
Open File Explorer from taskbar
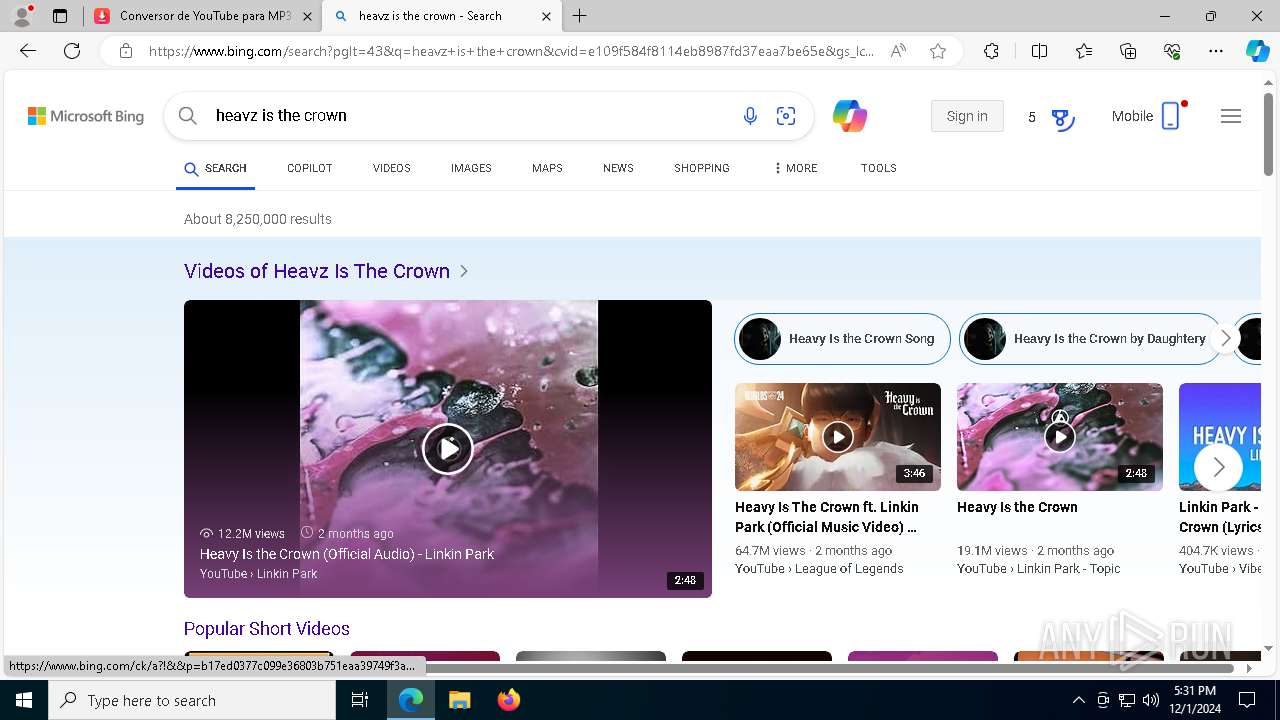pyautogui.click(x=459, y=700)
